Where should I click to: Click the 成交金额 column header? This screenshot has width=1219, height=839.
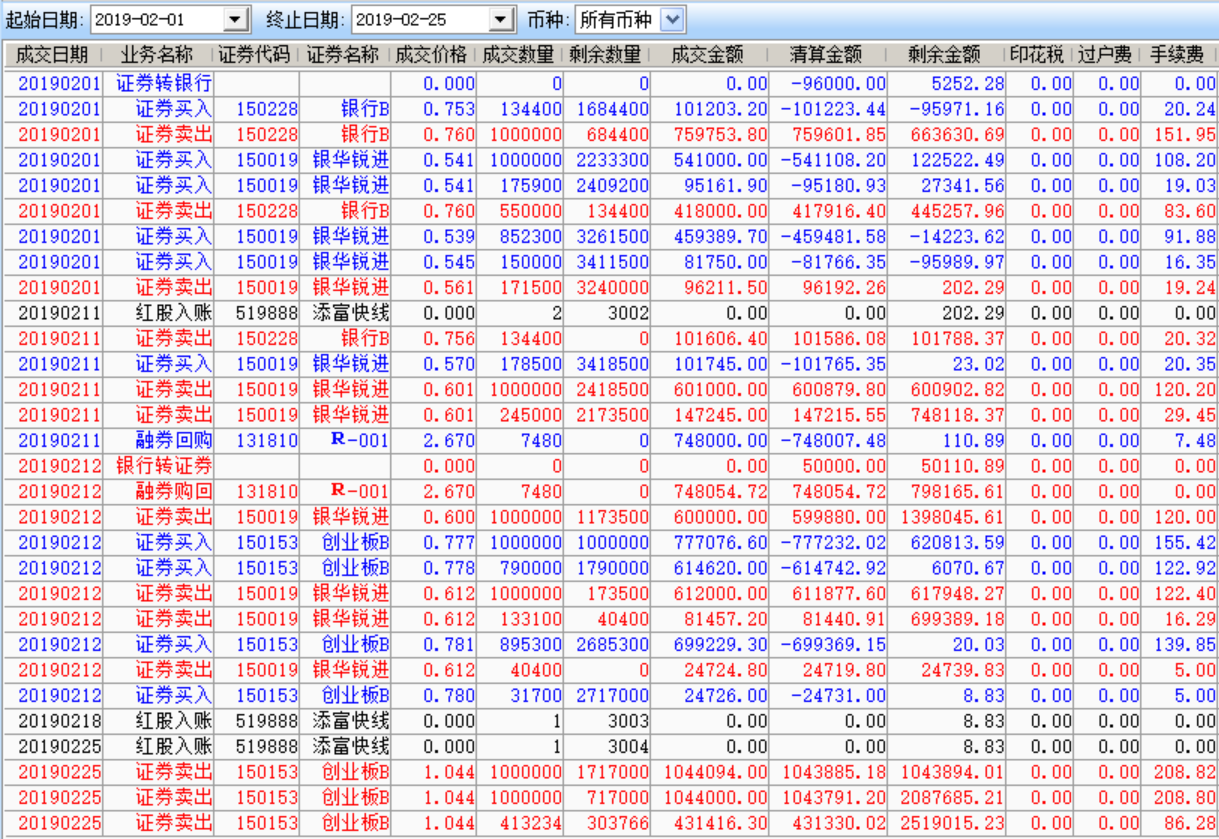coord(710,55)
